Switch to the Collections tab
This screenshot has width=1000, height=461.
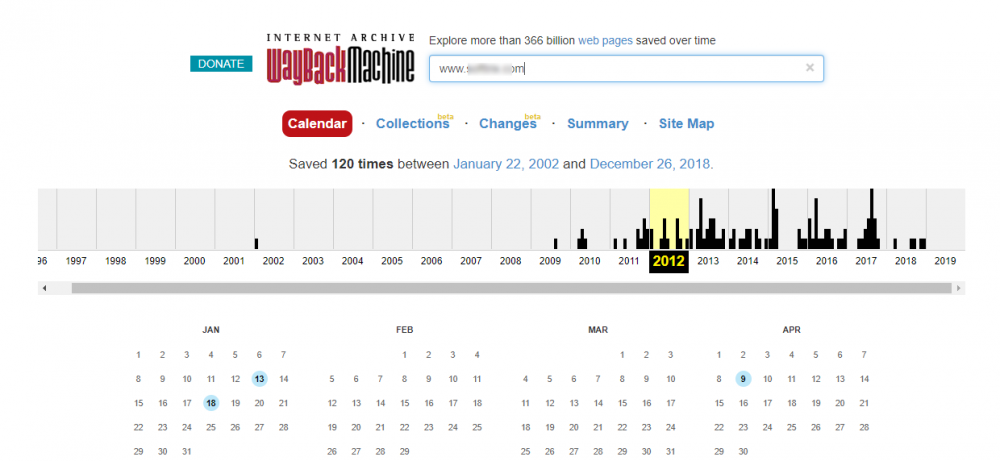tap(412, 124)
